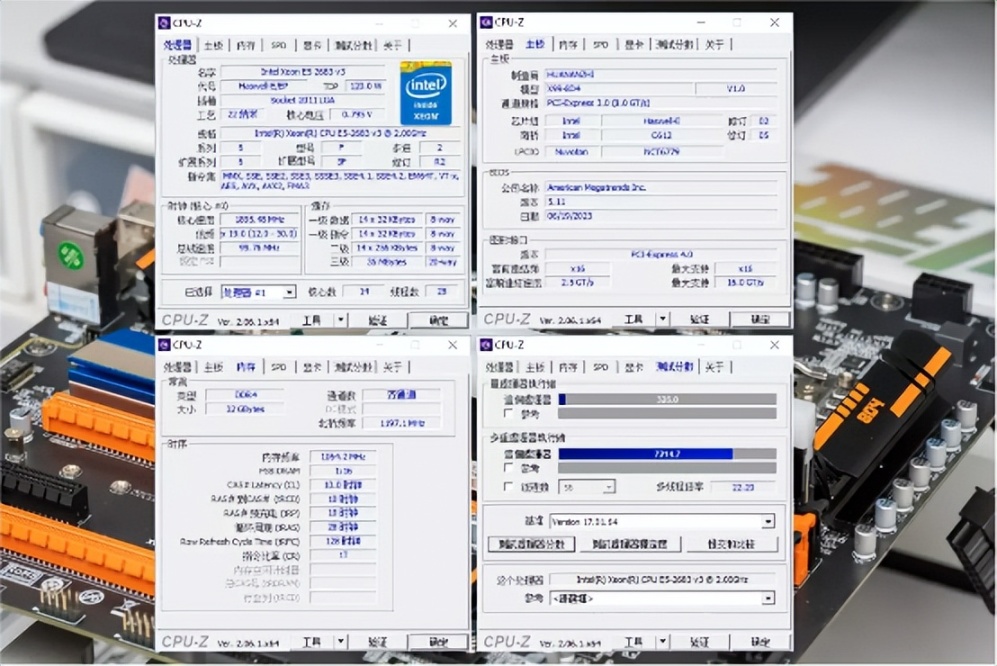Open the 关于 tab in the memory window
997x666 pixels.
[392, 367]
